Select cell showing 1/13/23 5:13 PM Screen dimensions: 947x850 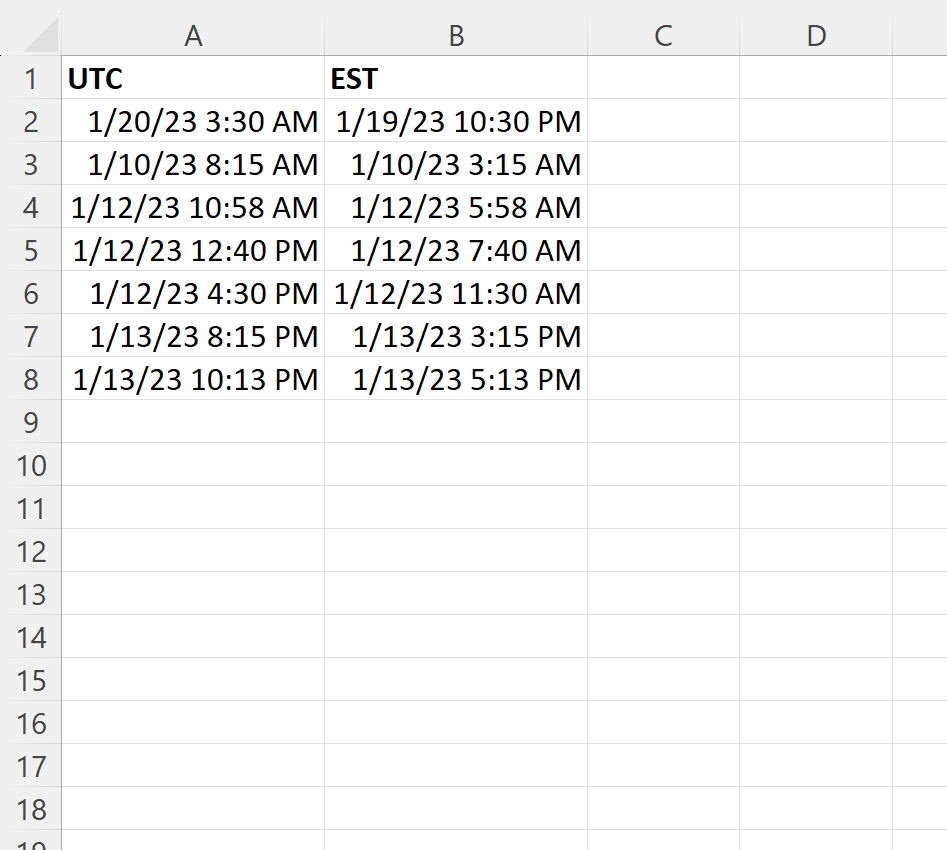pyautogui.click(x=456, y=379)
